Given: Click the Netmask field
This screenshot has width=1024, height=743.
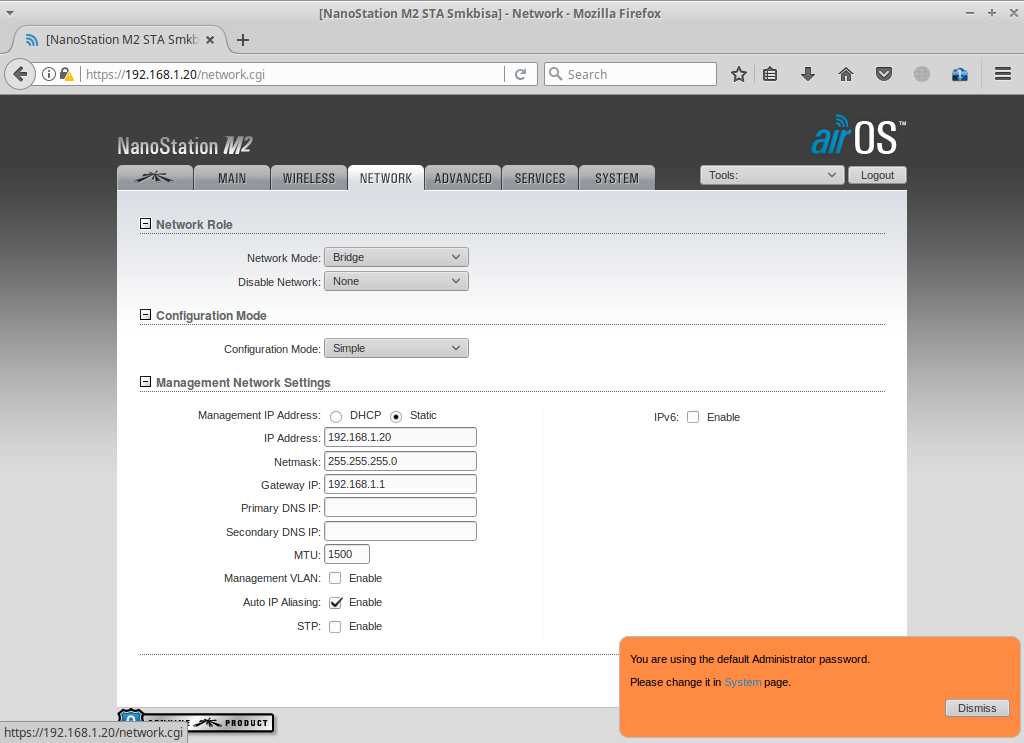Looking at the screenshot, I should coord(400,461).
